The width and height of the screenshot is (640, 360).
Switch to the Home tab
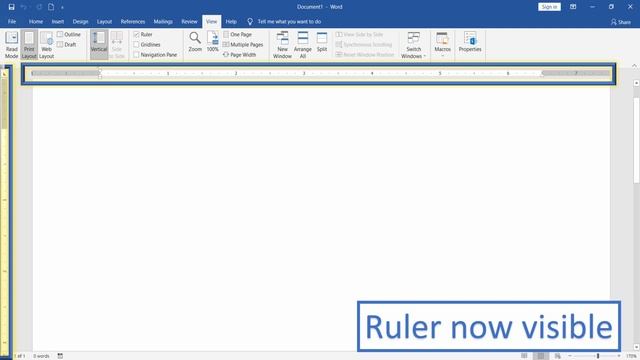click(36, 22)
